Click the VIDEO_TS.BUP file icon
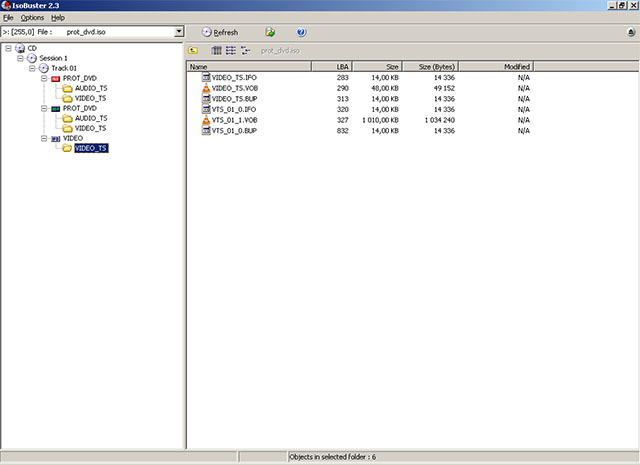This screenshot has height=465, width=640. [206, 98]
